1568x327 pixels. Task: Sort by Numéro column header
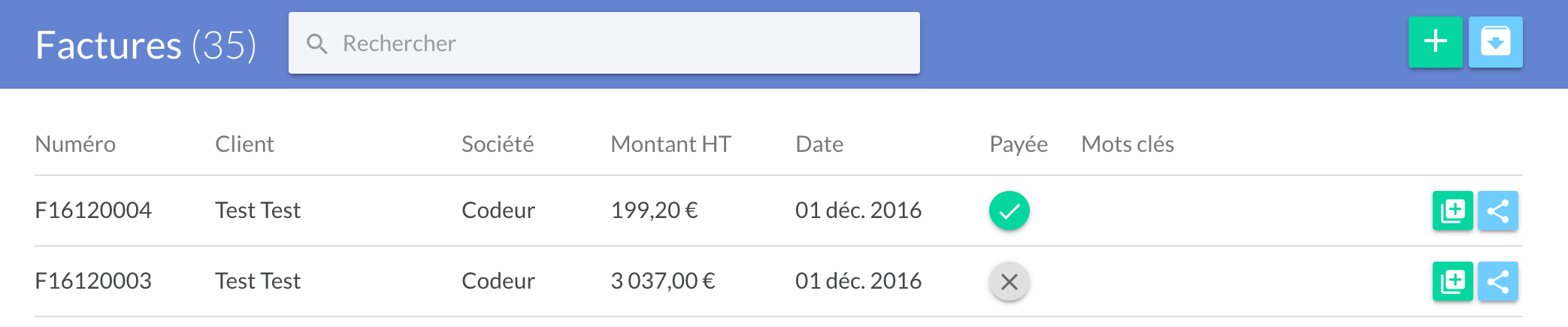pyautogui.click(x=75, y=144)
